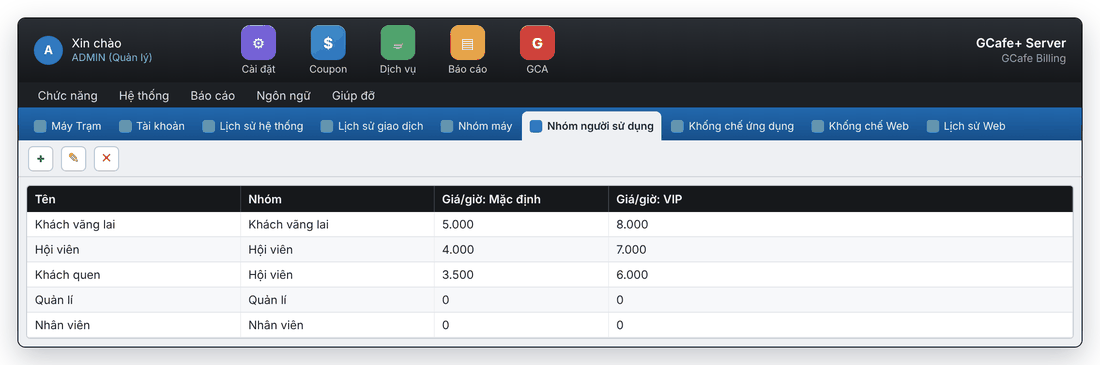Click icon on Nhóm người sử dụng tab
Viewport: 1100px width, 365px height.
pos(536,126)
